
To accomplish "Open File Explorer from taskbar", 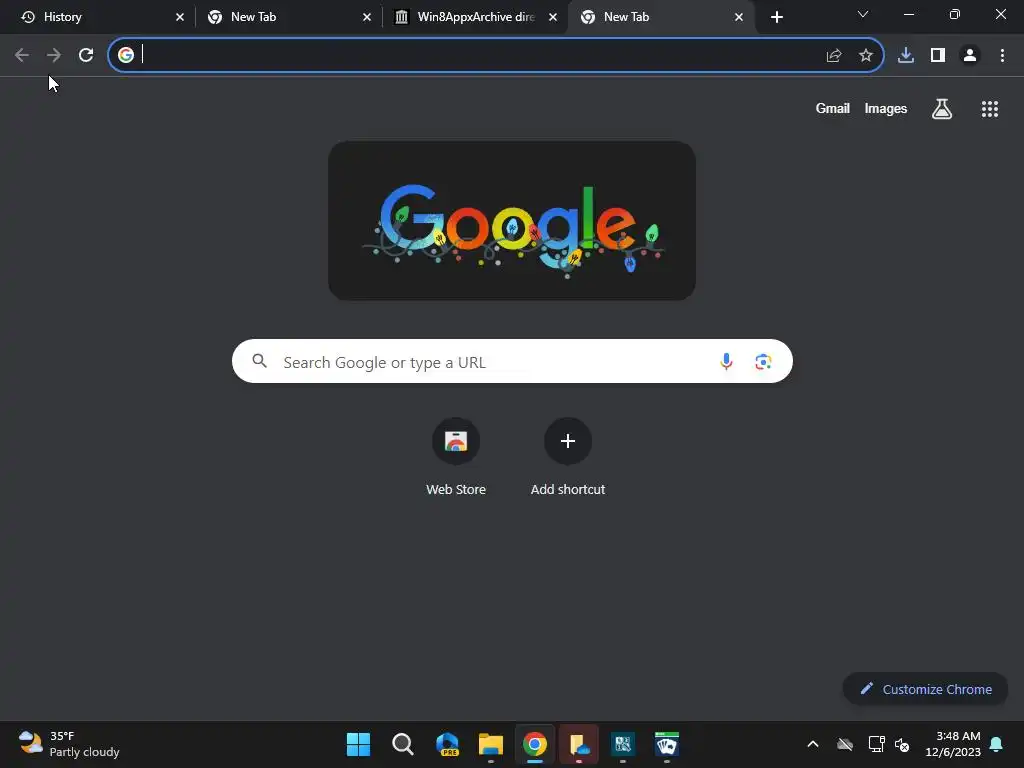I will [490, 744].
